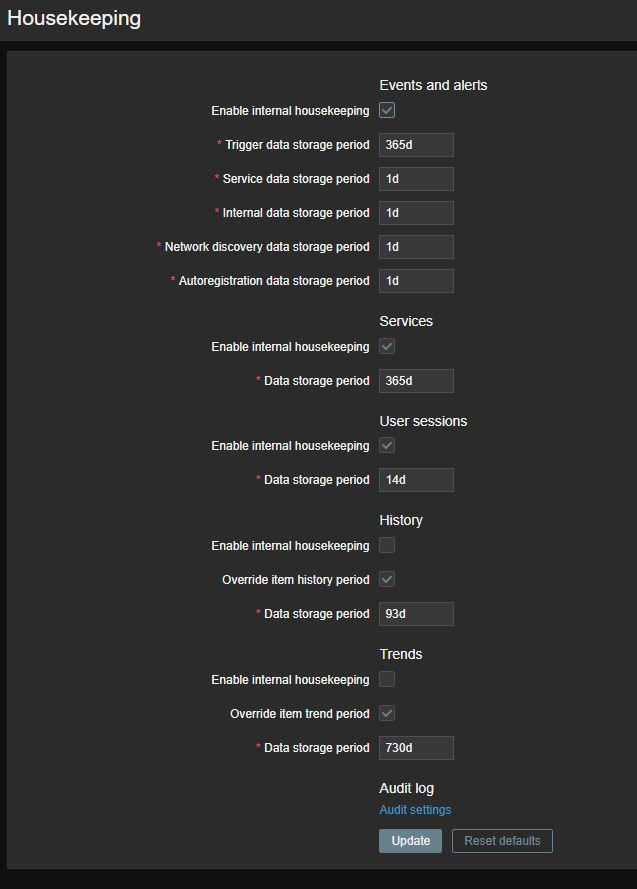637x889 pixels.
Task: Toggle User sessions internal housekeeping checkbox
Action: (x=387, y=446)
